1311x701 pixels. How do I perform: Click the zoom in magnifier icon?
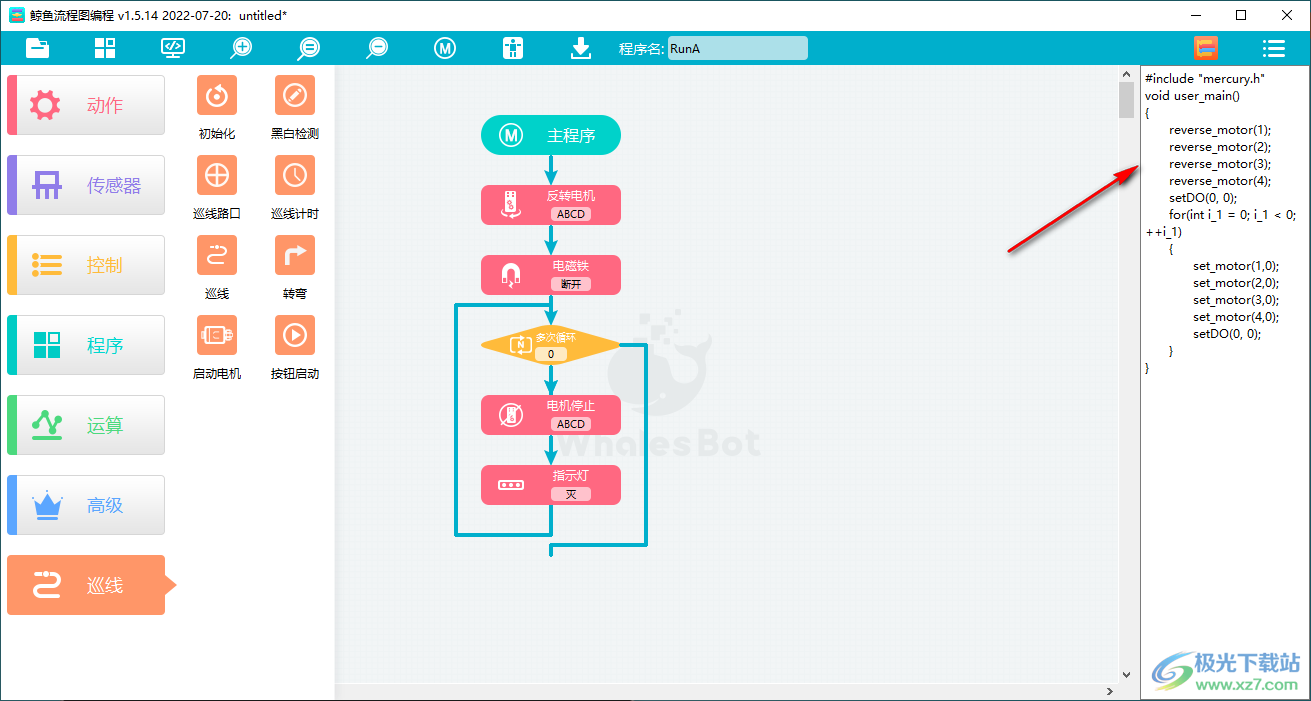click(x=241, y=48)
